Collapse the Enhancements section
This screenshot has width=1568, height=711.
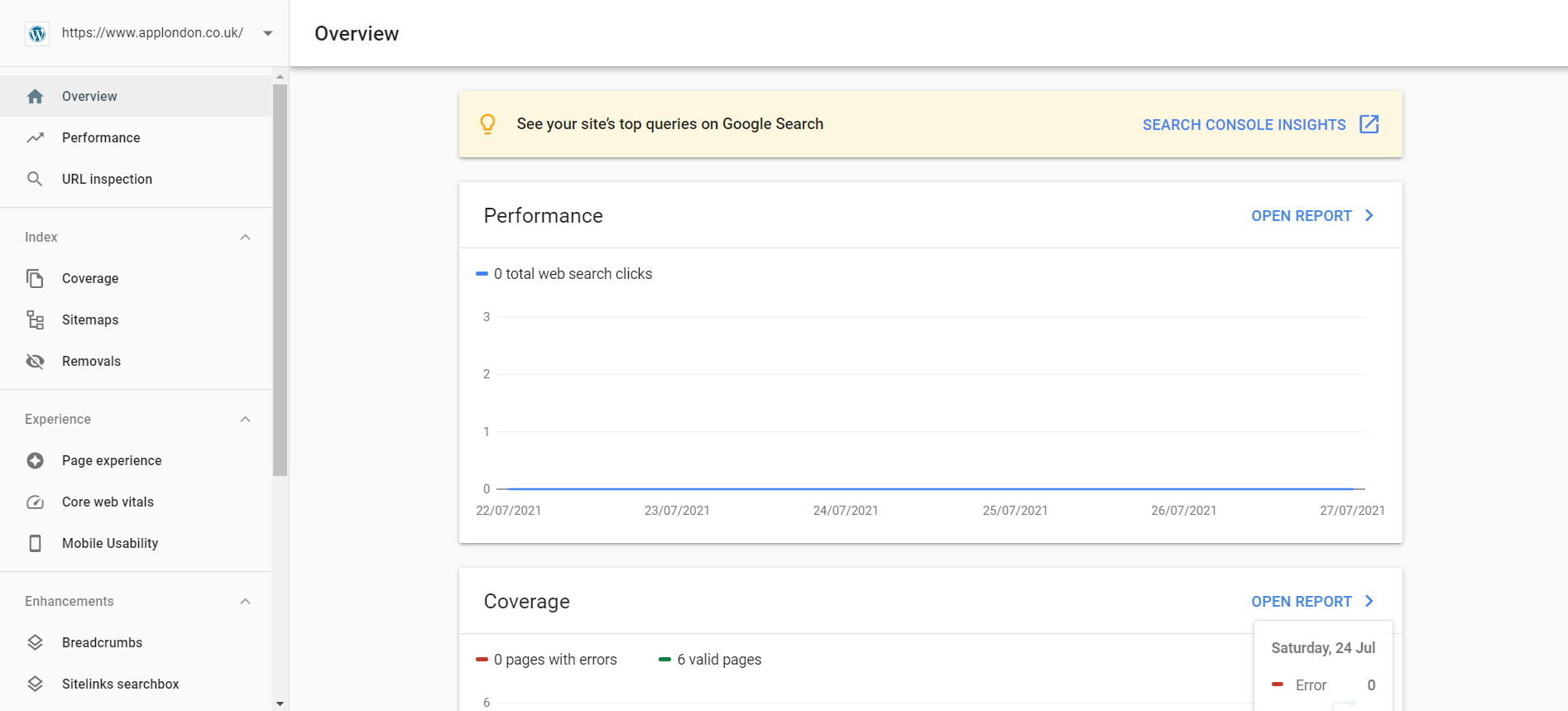245,601
